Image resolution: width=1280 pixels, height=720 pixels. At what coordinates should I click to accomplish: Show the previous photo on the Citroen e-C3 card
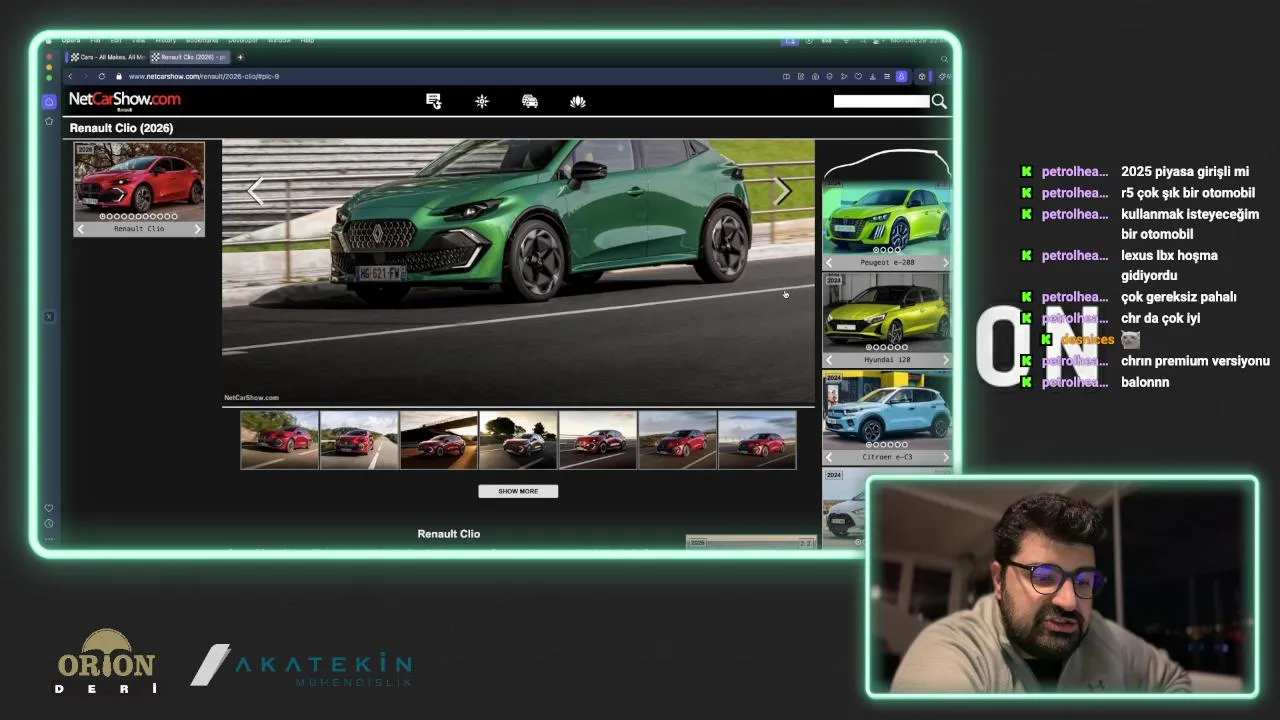tap(828, 457)
